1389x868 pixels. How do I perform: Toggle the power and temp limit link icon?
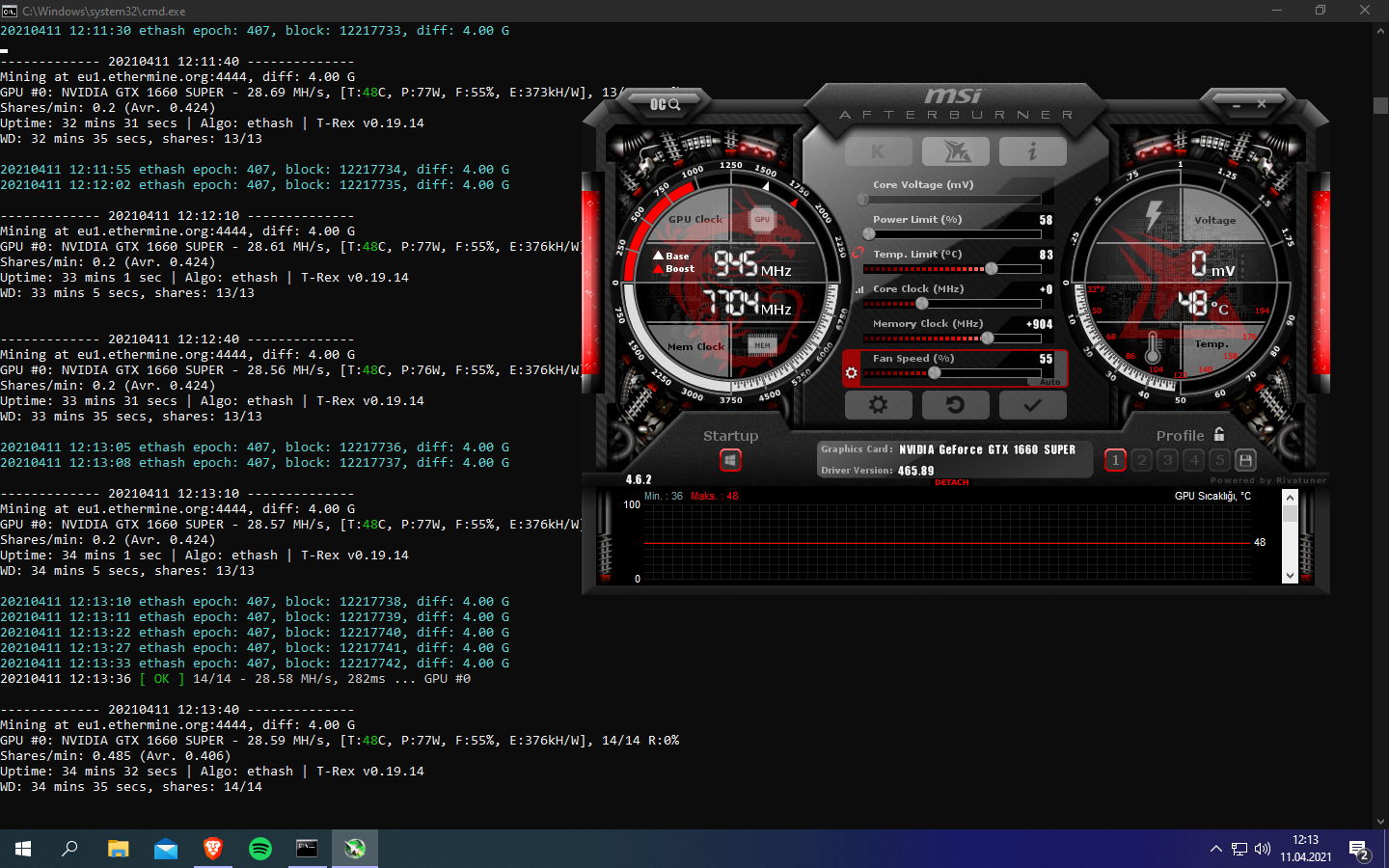[857, 253]
